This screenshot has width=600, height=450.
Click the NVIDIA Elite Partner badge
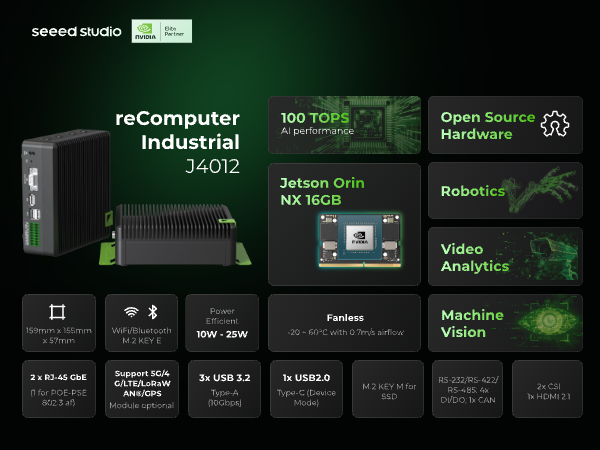coord(162,31)
